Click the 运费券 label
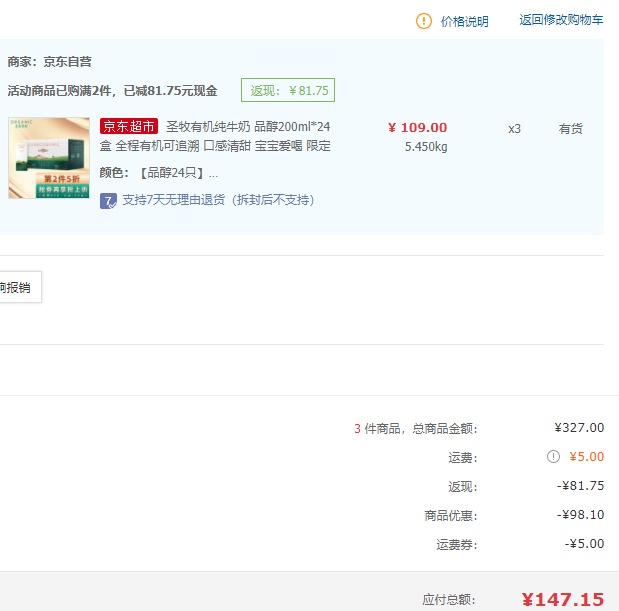 tap(457, 544)
